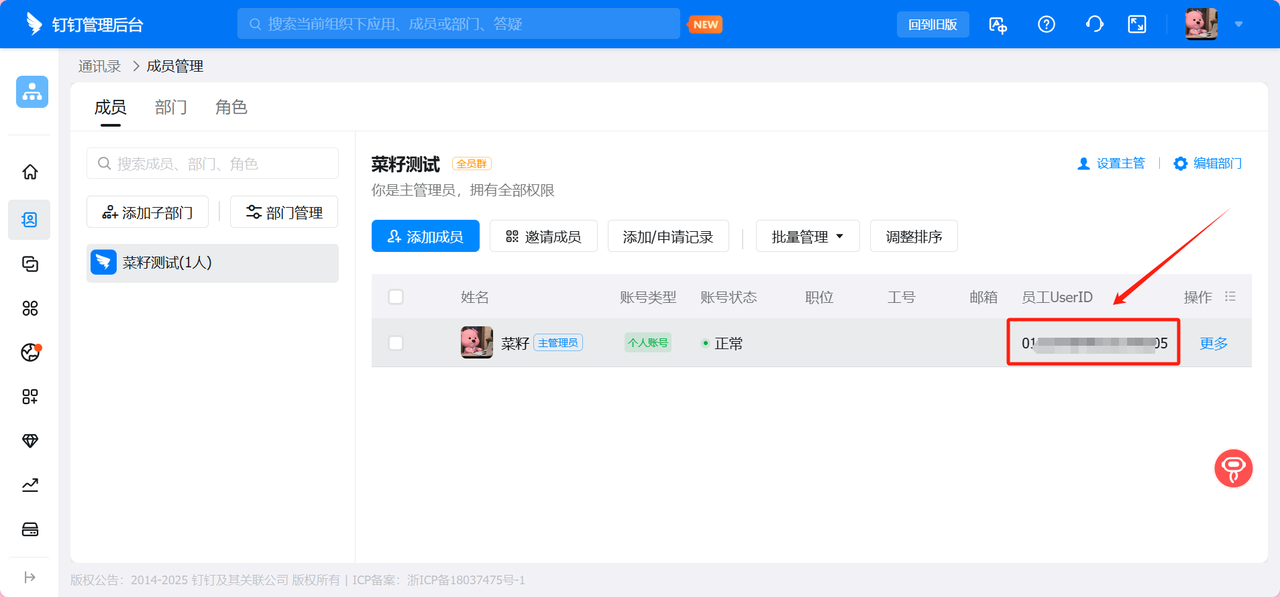Switch to the 角色 tab
Screen dimensions: 1280x597
tap(231, 107)
